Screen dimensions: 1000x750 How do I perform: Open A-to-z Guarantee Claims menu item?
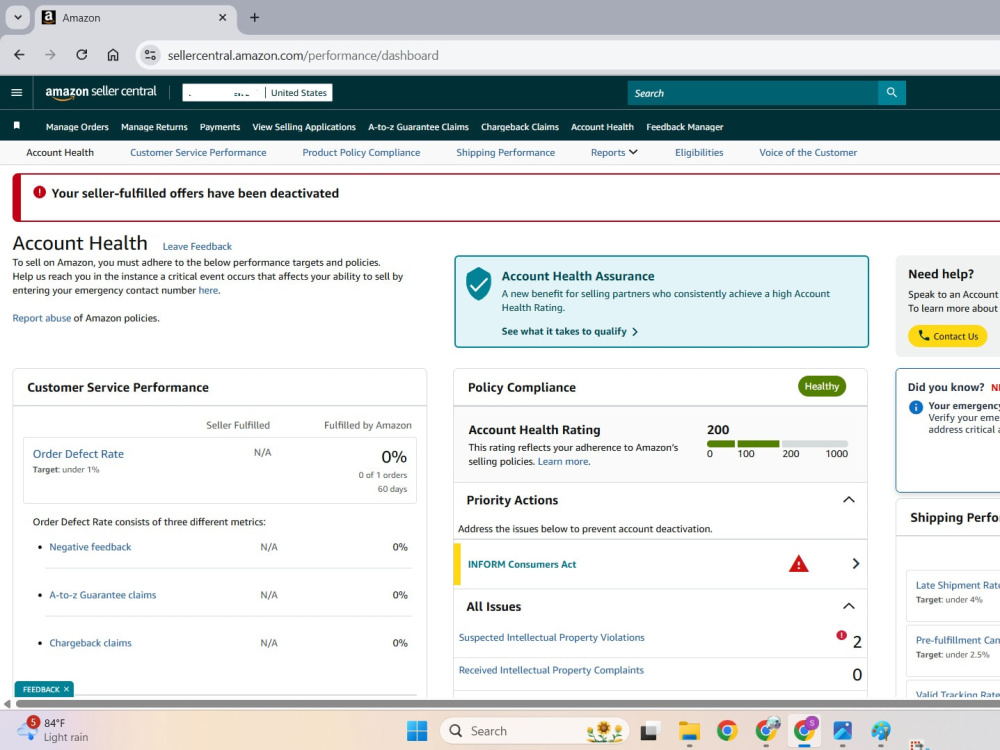click(418, 127)
